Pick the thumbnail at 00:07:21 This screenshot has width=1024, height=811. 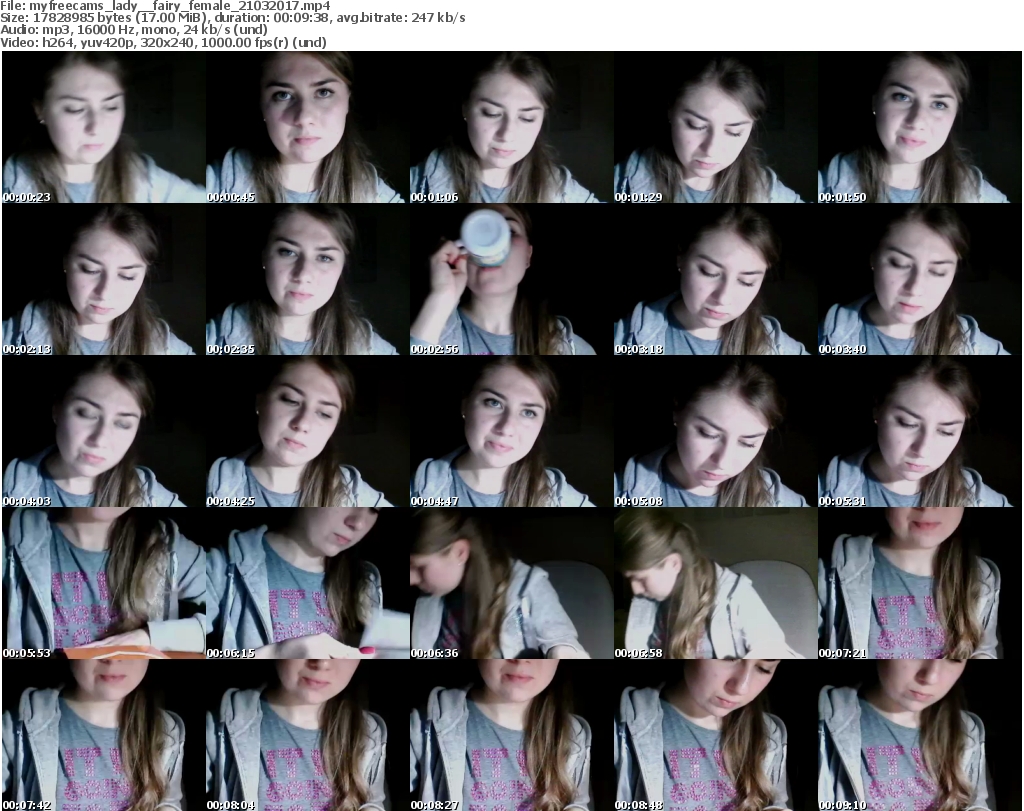point(920,583)
